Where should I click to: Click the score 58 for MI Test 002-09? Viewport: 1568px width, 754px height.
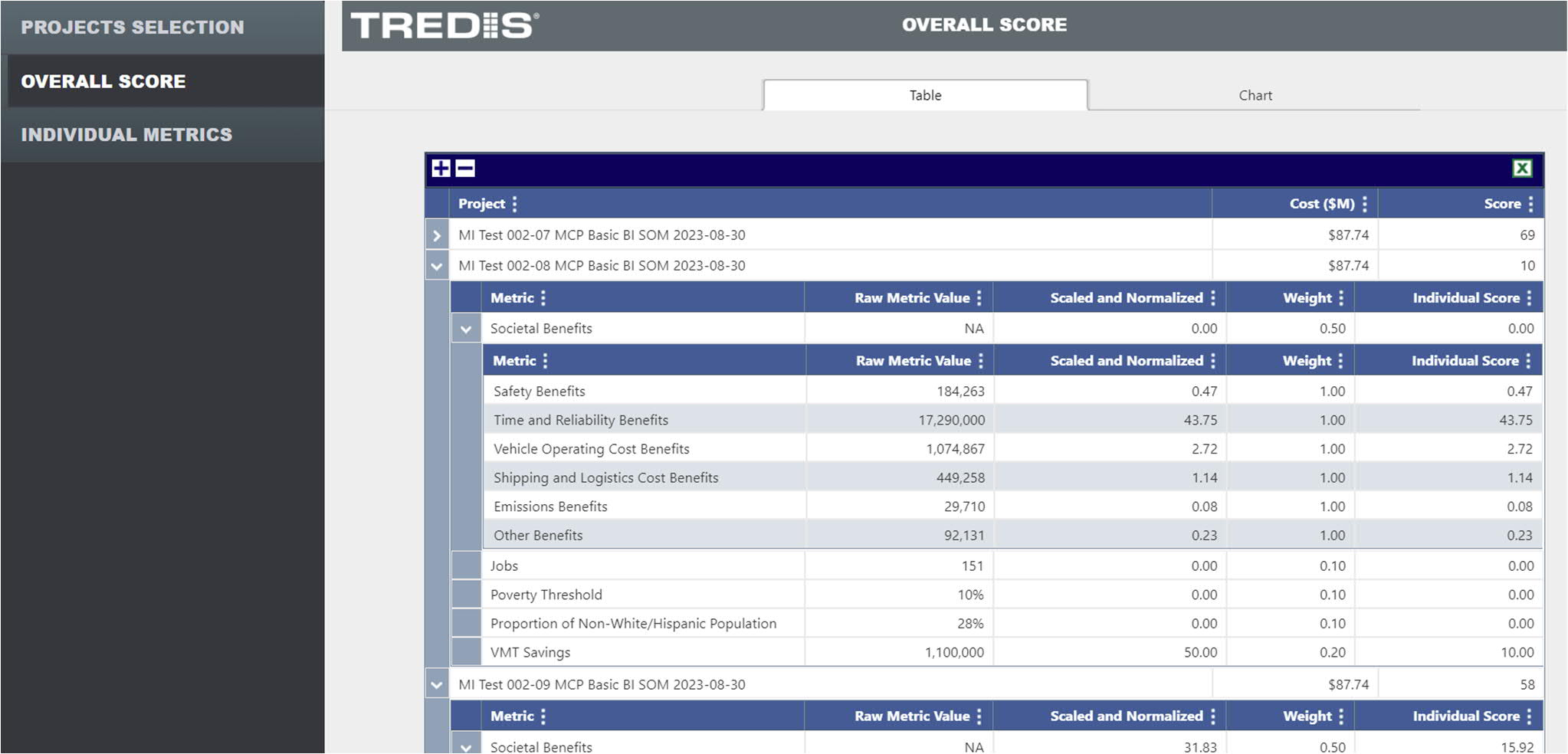1527,684
